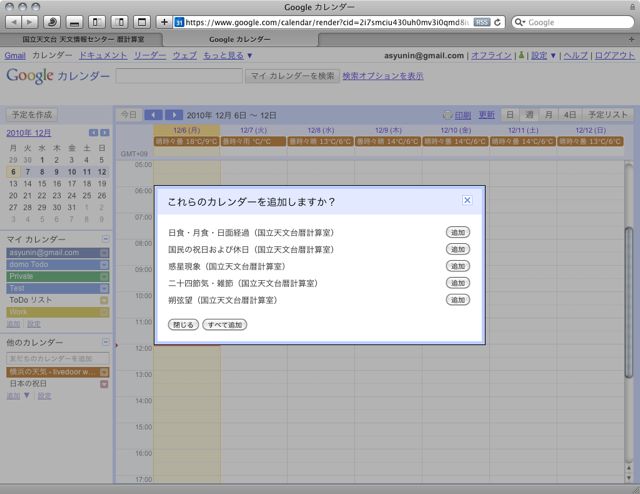Open the RSS badge in the address bar
640x494 pixels.
(x=482, y=22)
